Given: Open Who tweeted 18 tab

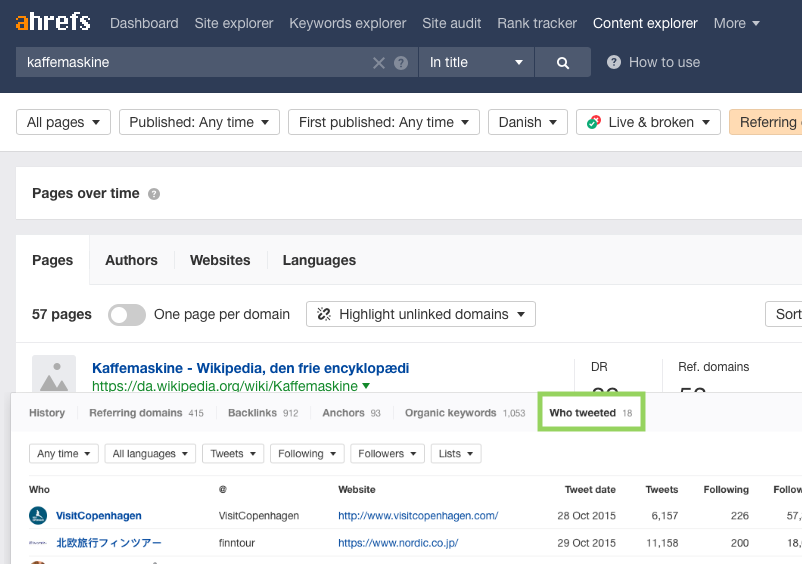Looking at the screenshot, I should [591, 413].
